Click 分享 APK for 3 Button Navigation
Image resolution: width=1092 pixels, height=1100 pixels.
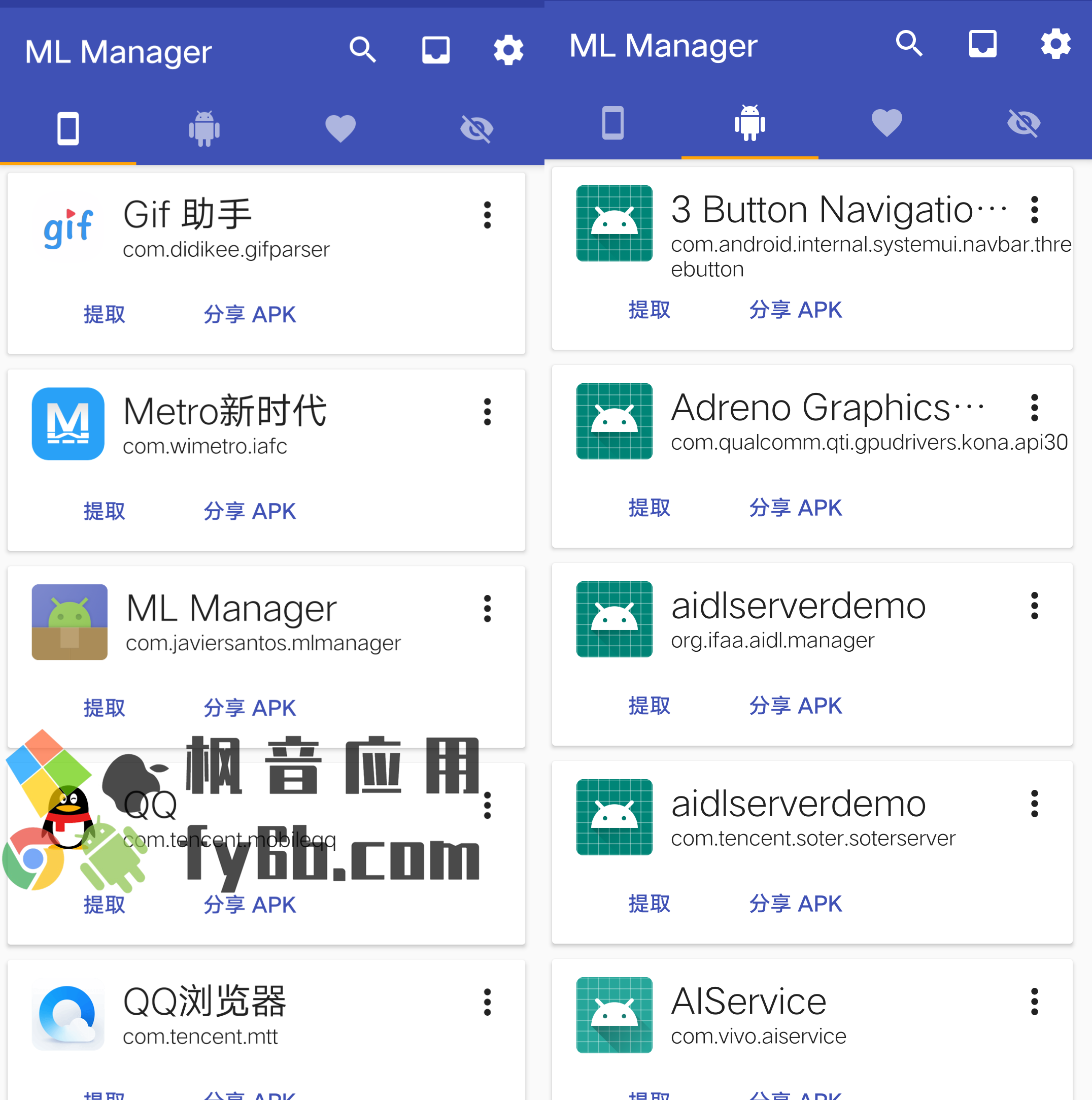click(795, 310)
